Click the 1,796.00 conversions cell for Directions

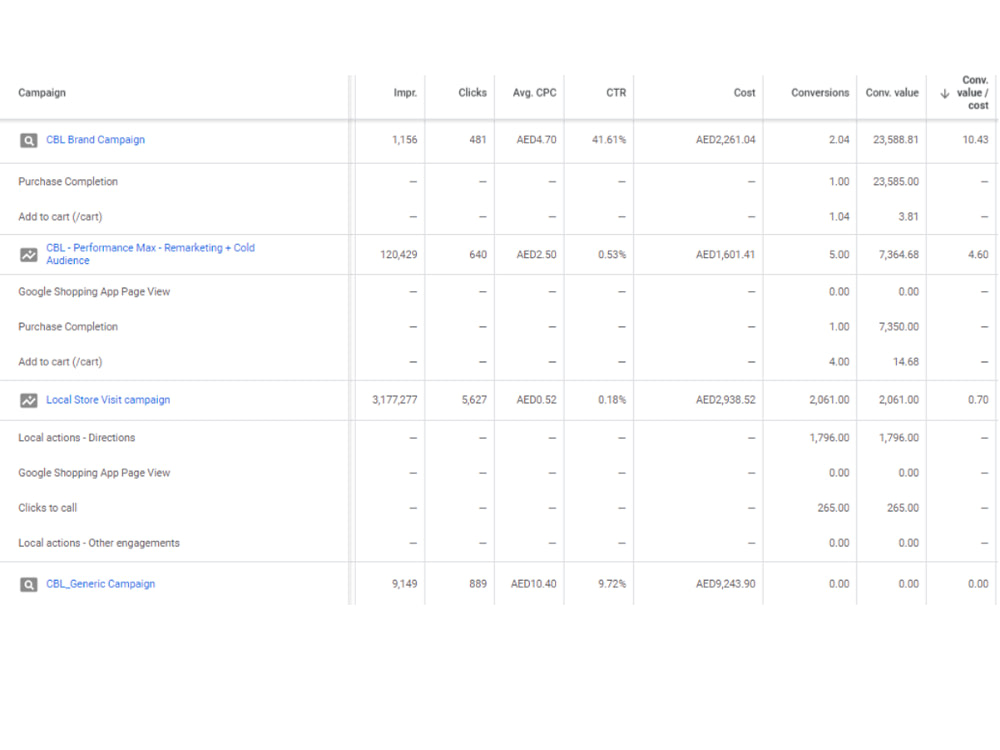(x=830, y=438)
